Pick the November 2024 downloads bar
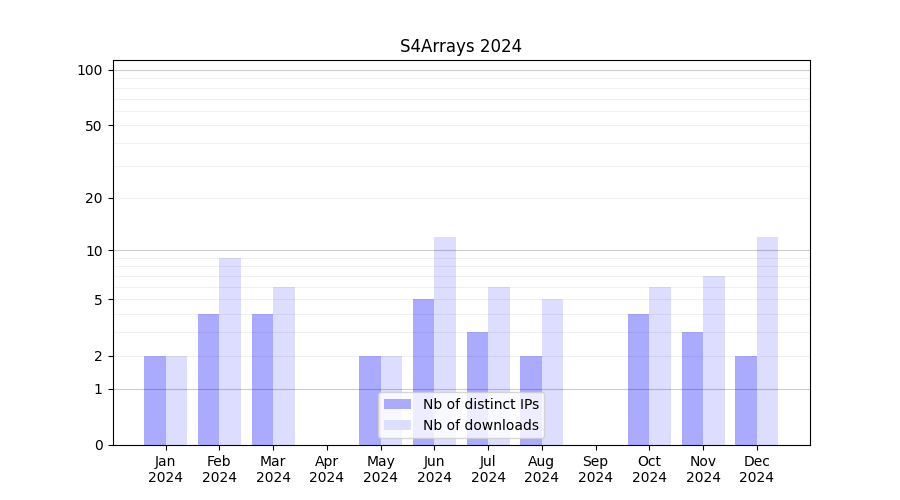The height and width of the screenshot is (500, 900). point(714,360)
